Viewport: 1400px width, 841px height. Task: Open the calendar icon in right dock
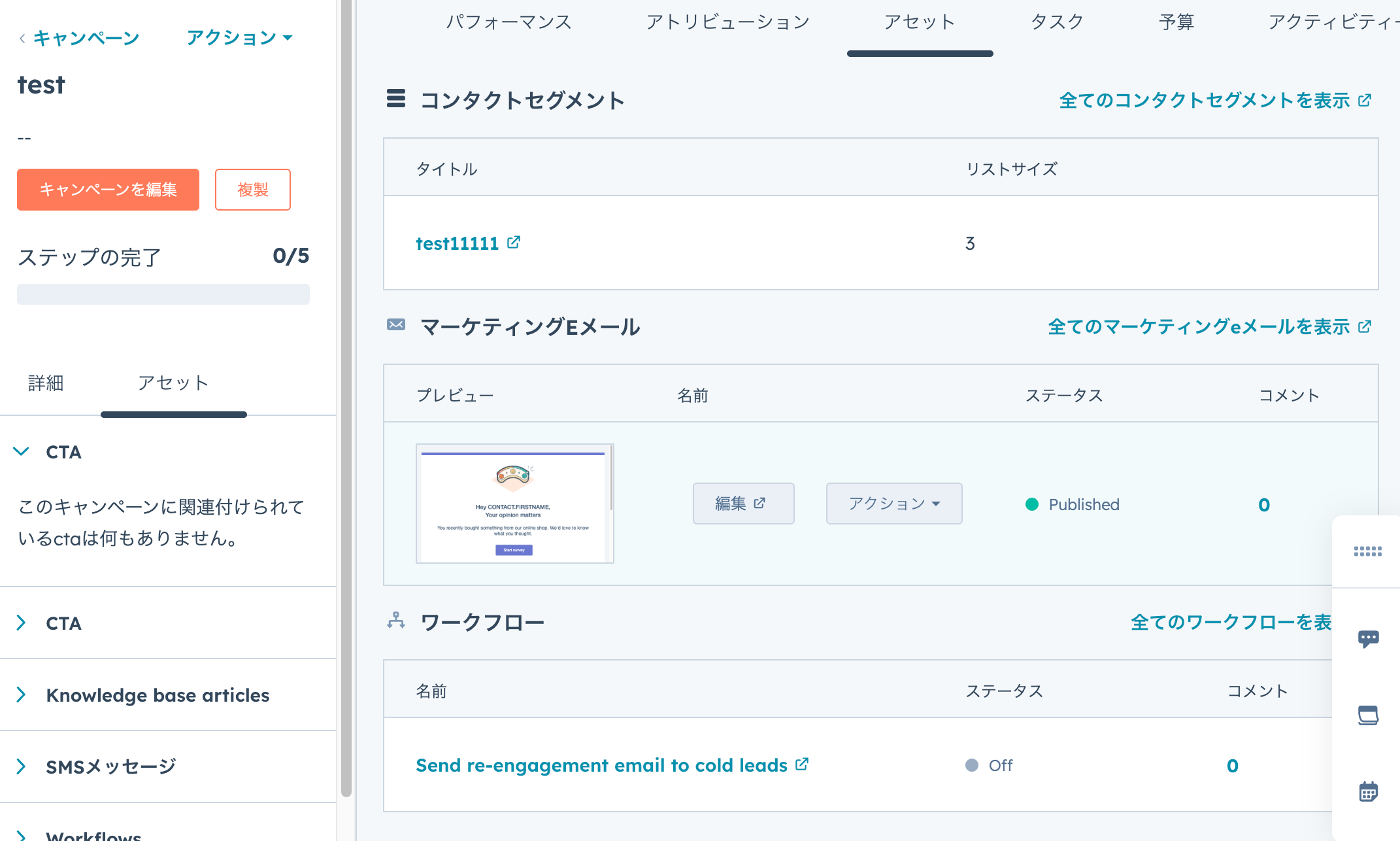pos(1368,791)
